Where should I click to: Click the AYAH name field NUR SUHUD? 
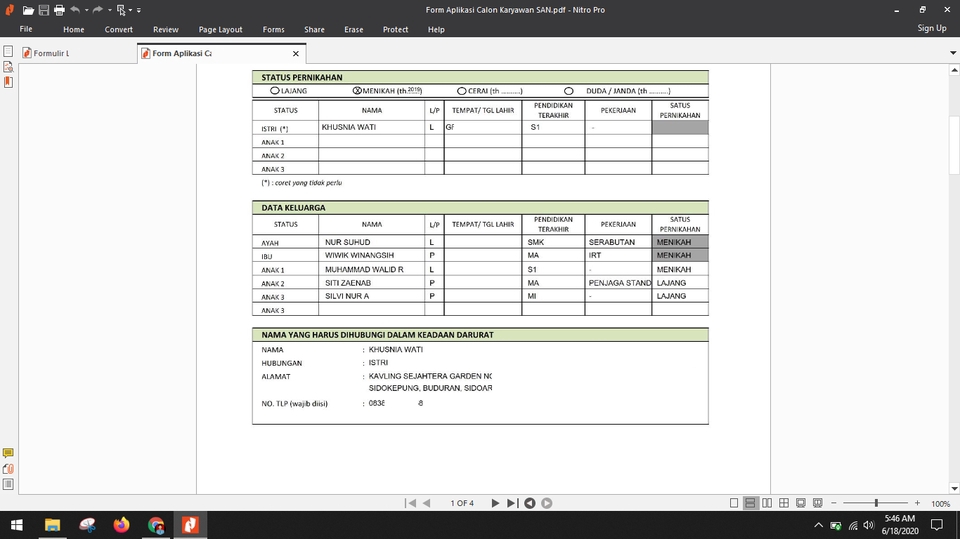(x=371, y=242)
